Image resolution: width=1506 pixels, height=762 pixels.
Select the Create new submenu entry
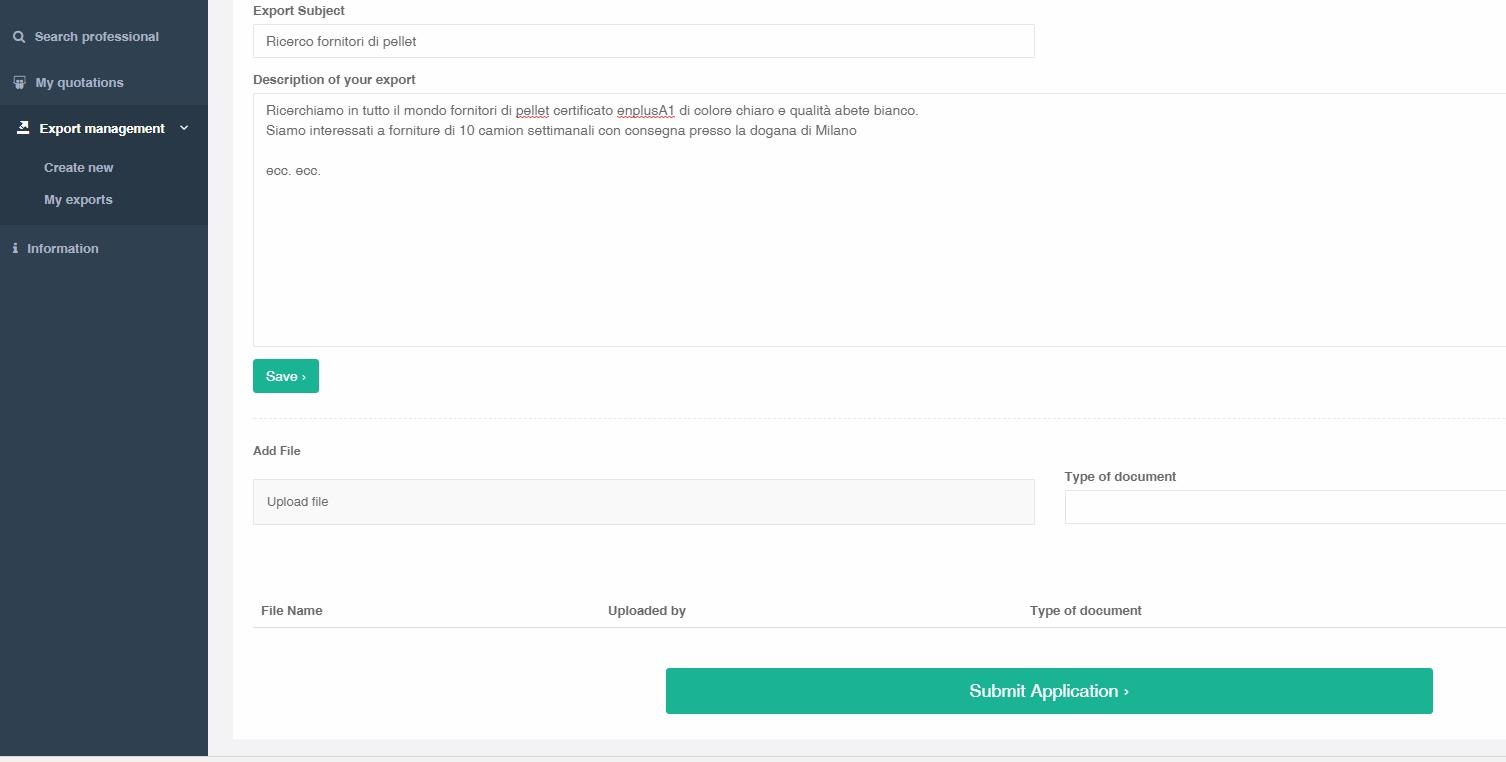click(79, 167)
